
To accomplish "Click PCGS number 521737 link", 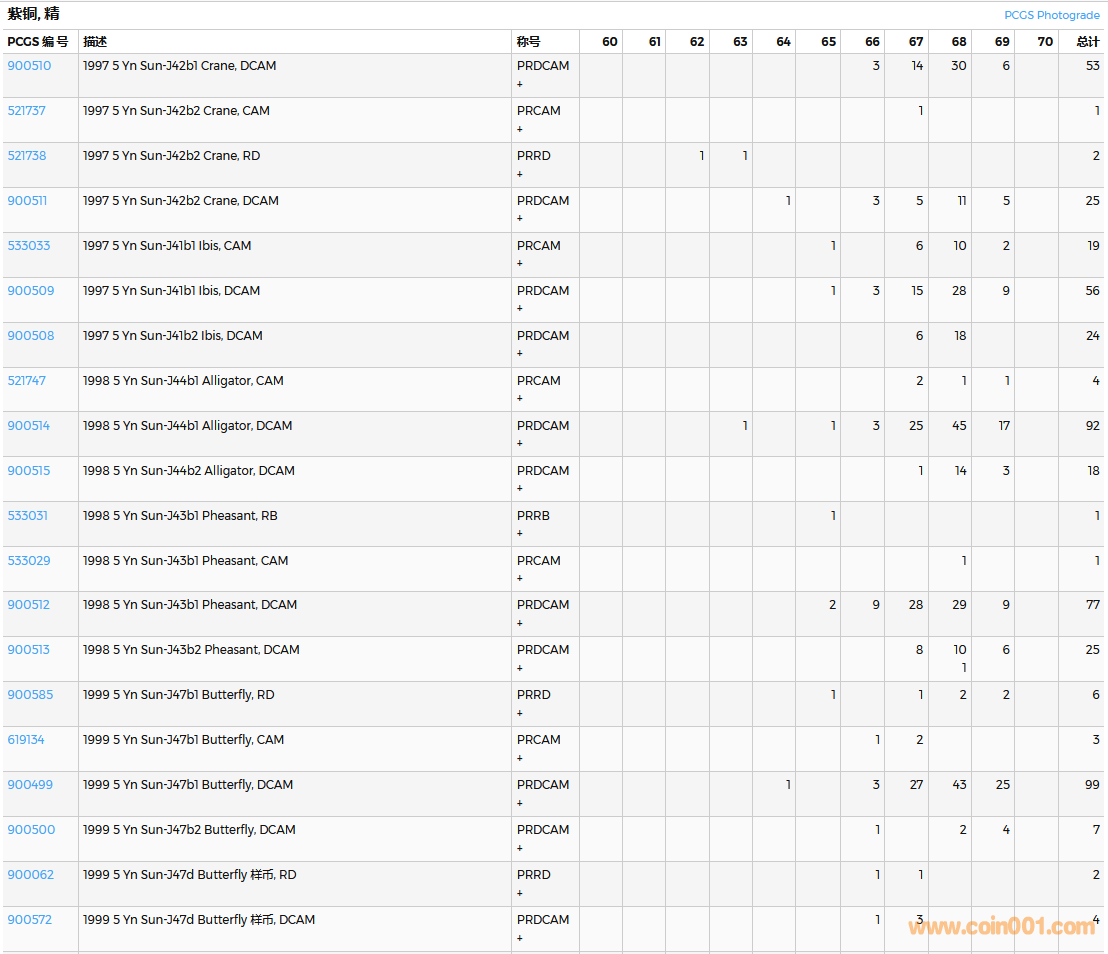I will 27,111.
